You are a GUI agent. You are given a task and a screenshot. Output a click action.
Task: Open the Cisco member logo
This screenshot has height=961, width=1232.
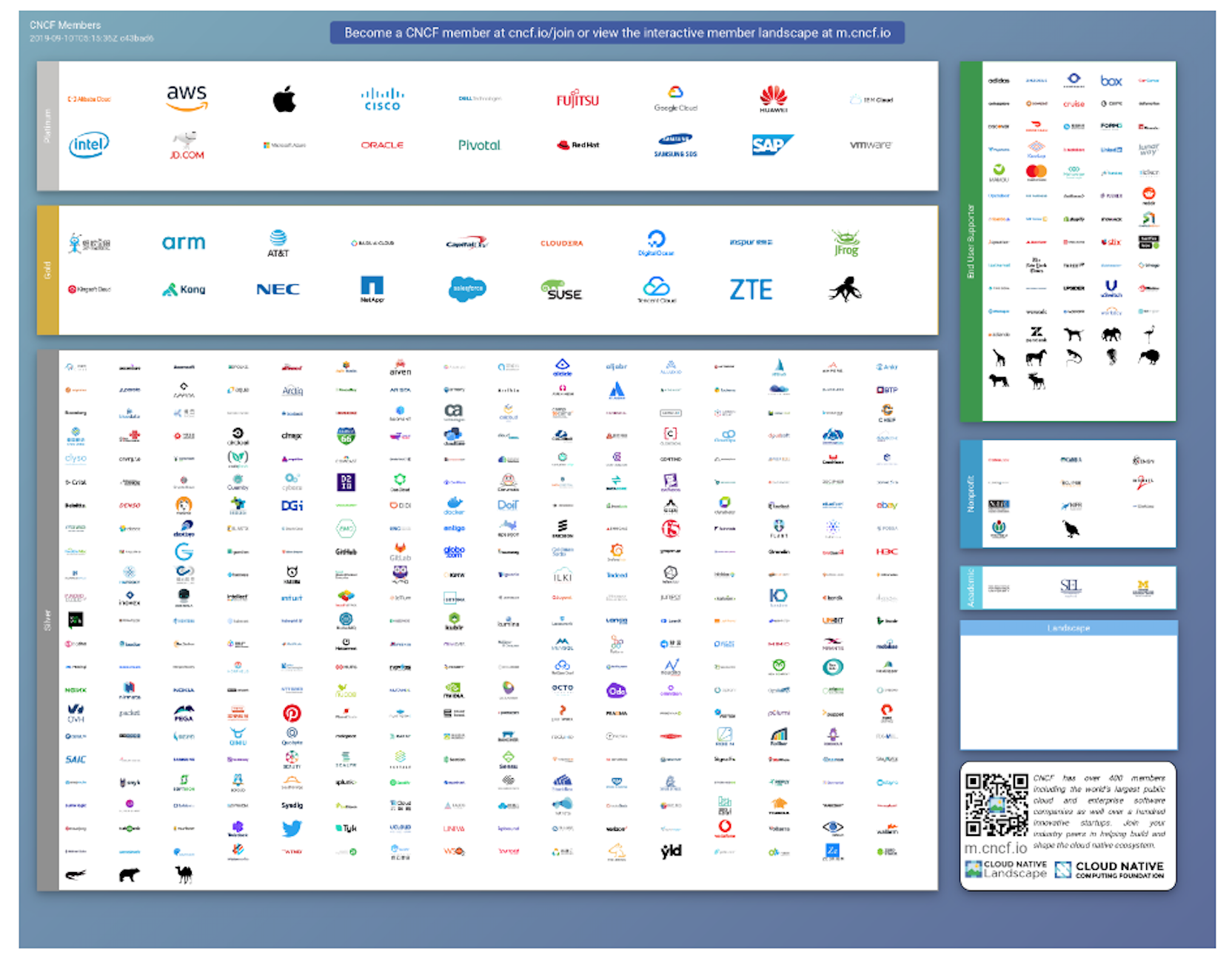click(382, 99)
